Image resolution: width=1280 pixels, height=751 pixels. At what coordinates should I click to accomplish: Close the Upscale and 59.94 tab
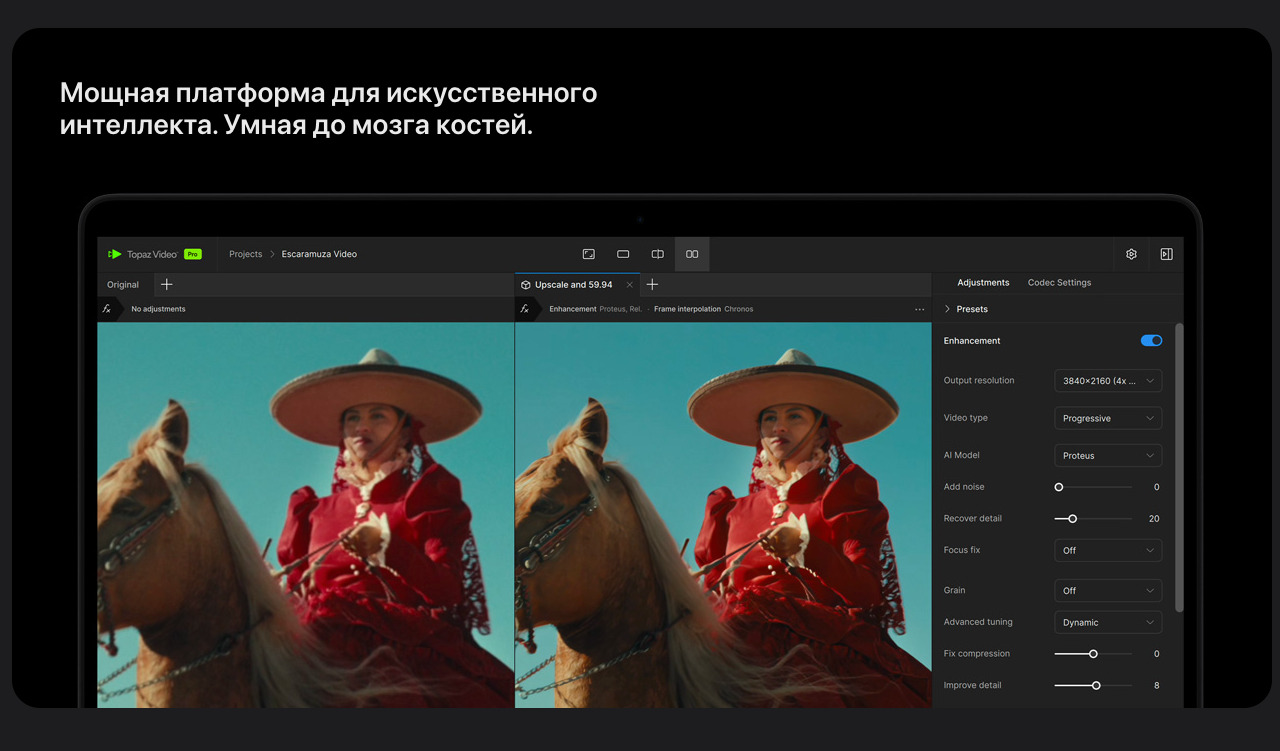pyautogui.click(x=629, y=285)
